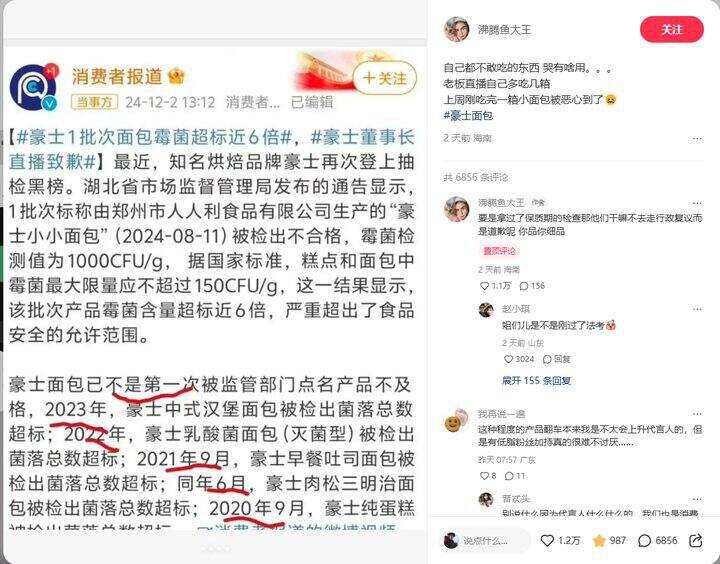720x564 pixels.
Task: Open 沸腾鱼大王's profile avatar at the top
Action: (x=456, y=29)
